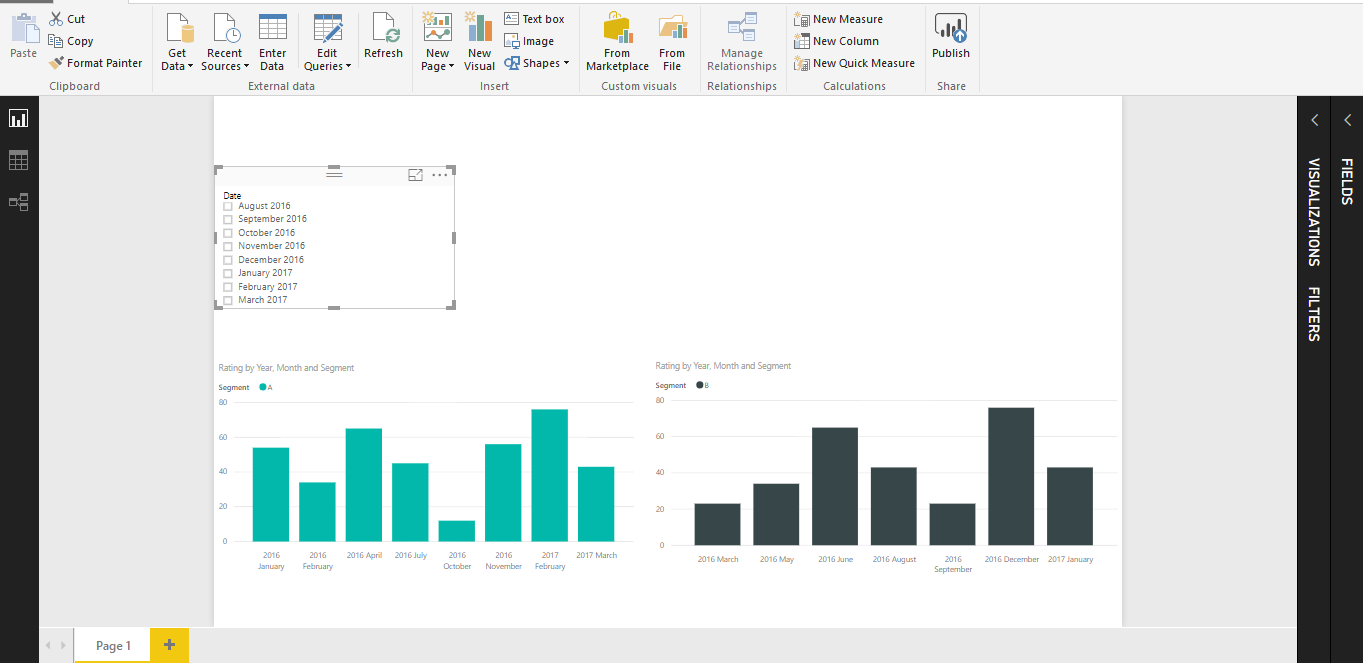Import custom visual From File
The width and height of the screenshot is (1363, 663).
coord(672,42)
